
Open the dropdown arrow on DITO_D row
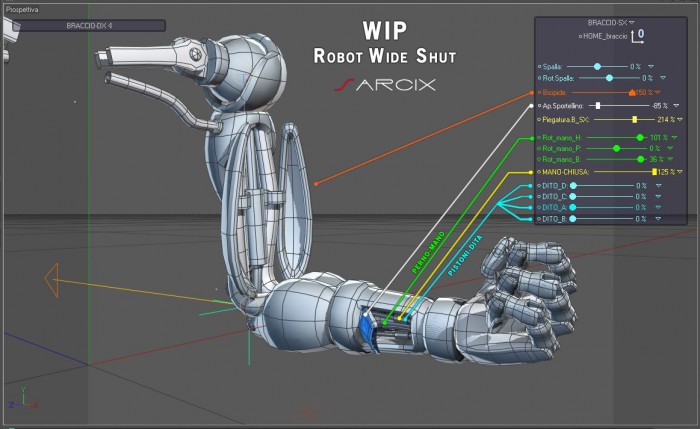click(x=658, y=186)
